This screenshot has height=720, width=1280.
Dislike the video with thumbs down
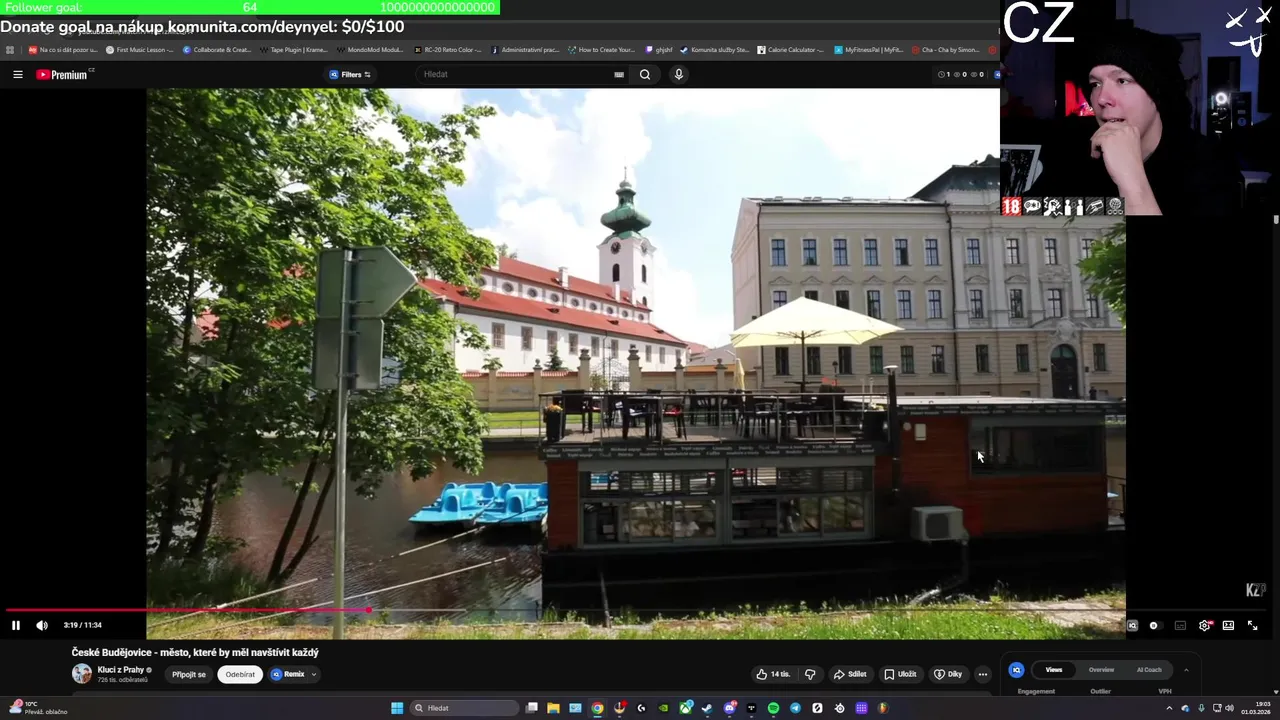point(810,674)
